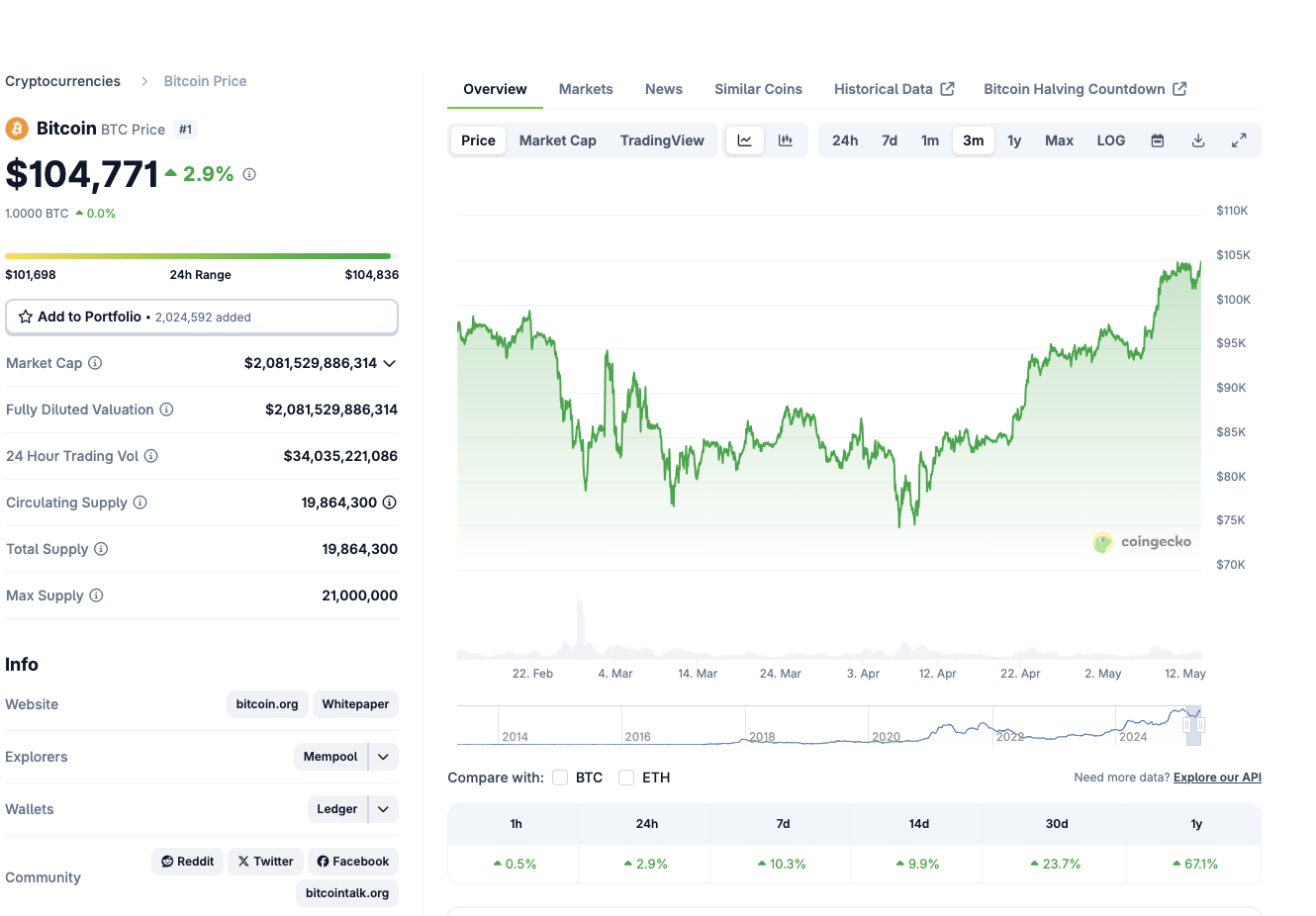
Task: Set chart range to 24h
Action: pos(845,140)
